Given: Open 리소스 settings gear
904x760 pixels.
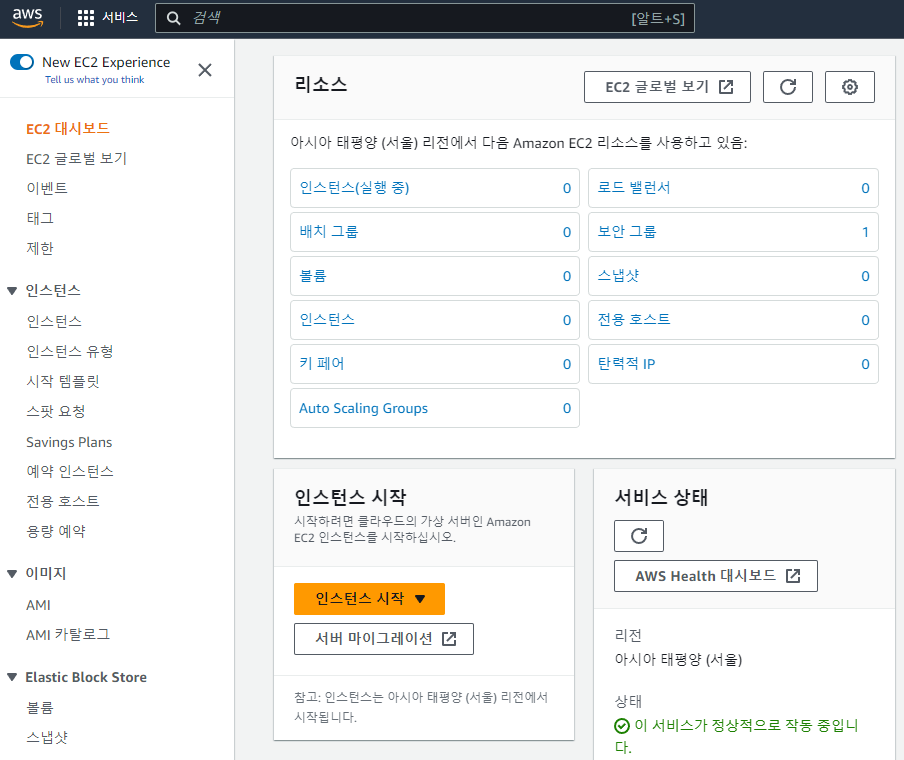Looking at the screenshot, I should tap(849, 87).
